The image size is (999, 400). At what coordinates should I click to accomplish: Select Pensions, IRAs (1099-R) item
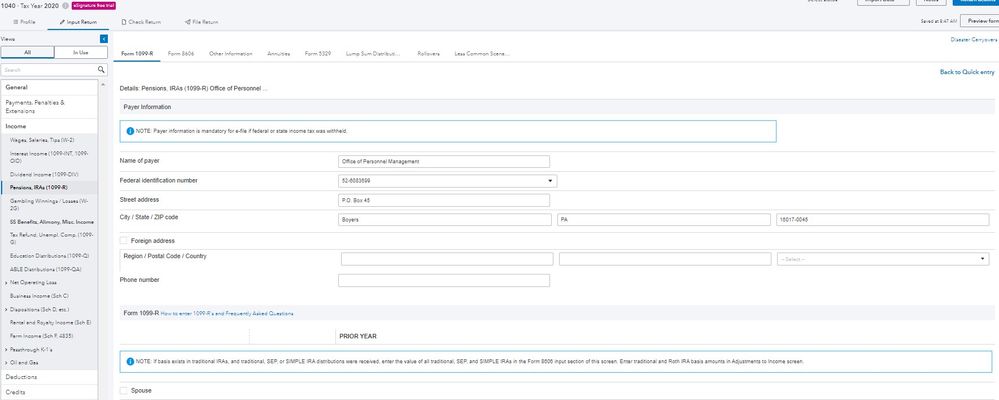point(39,188)
